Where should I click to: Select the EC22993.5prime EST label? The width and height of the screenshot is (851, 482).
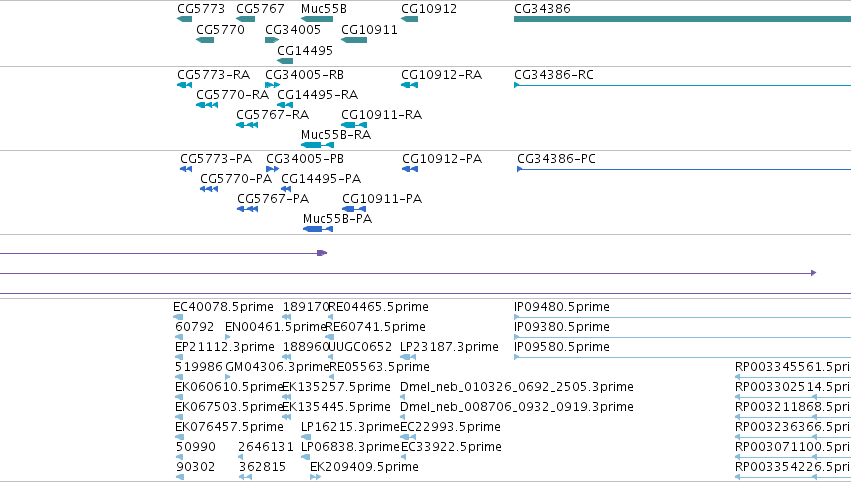[x=450, y=427]
